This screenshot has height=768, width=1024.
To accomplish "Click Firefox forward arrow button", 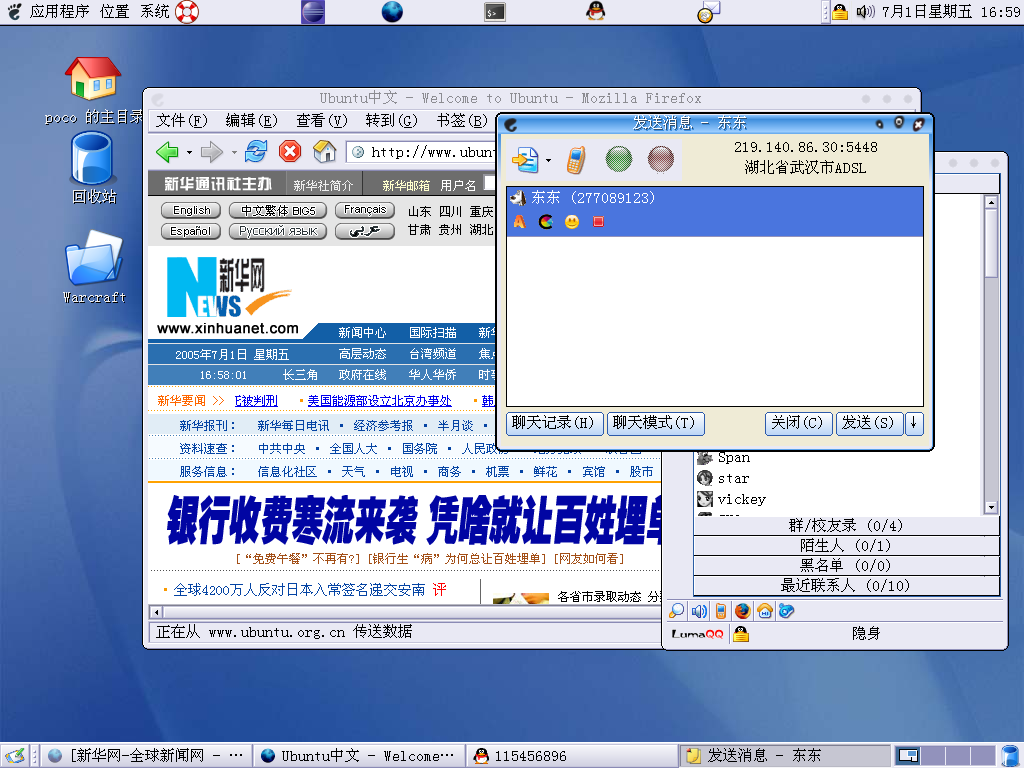I will click(212, 152).
